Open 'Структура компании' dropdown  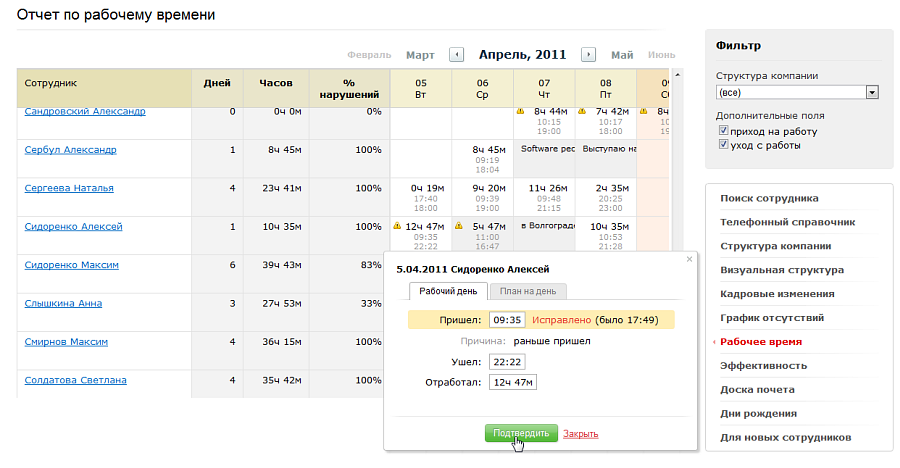click(797, 92)
